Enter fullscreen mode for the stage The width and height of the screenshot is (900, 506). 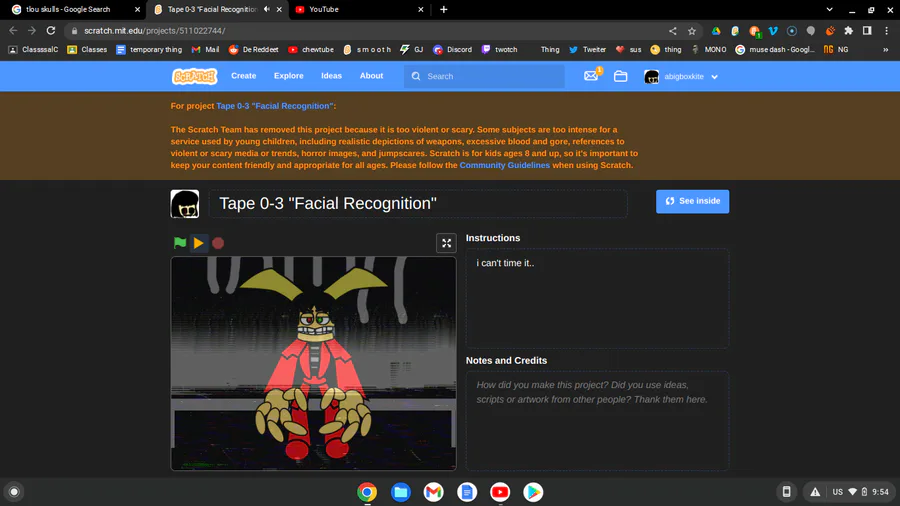pos(446,243)
